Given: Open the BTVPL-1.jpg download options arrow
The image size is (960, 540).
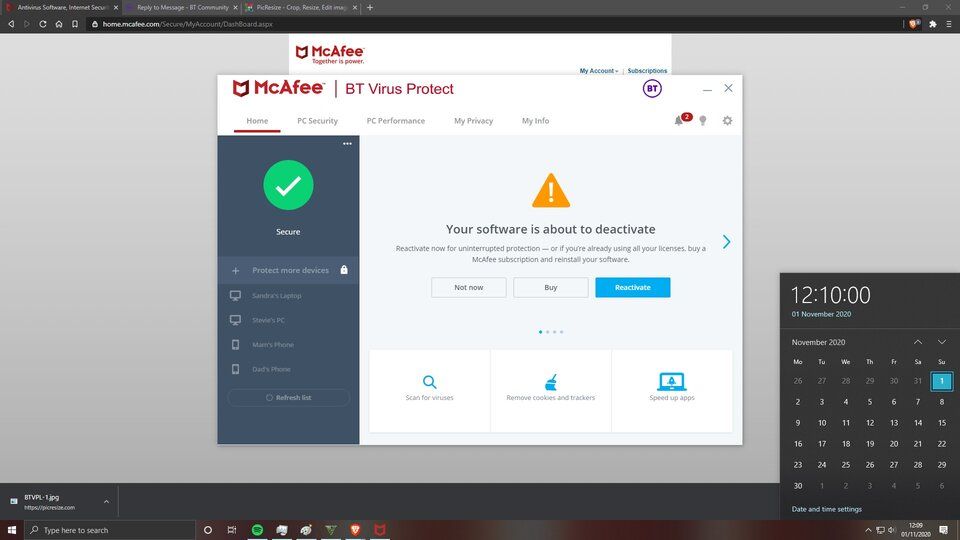Looking at the screenshot, I should pos(106,502).
